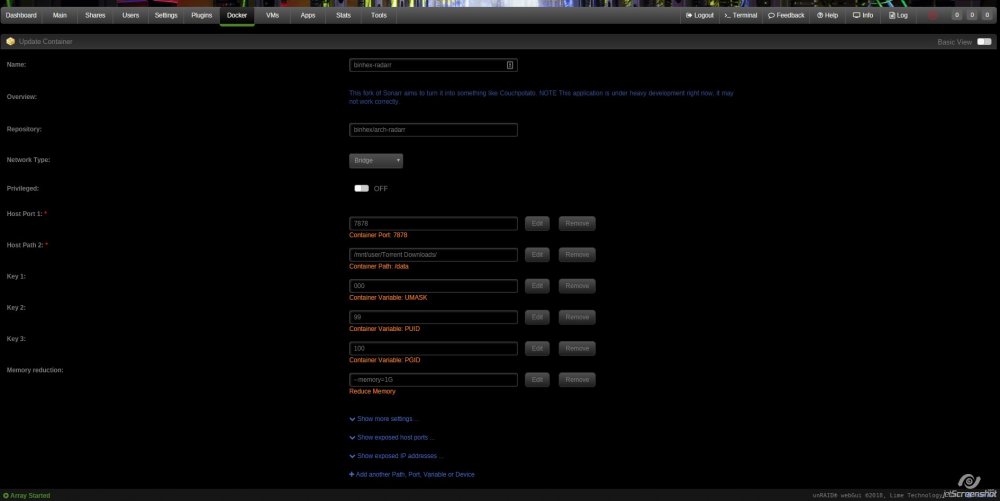Expand Show more settings
Screen dimensions: 1000x501
point(383,419)
